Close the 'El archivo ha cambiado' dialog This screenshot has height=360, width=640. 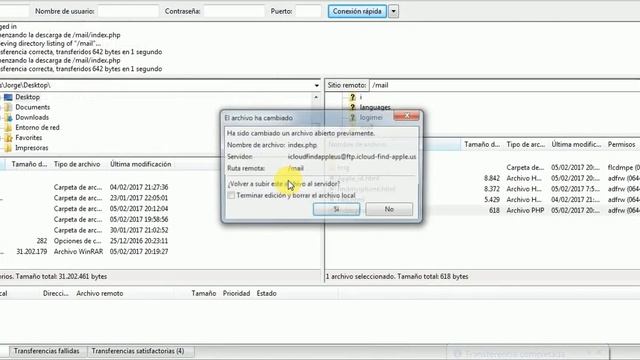pyautogui.click(x=407, y=116)
